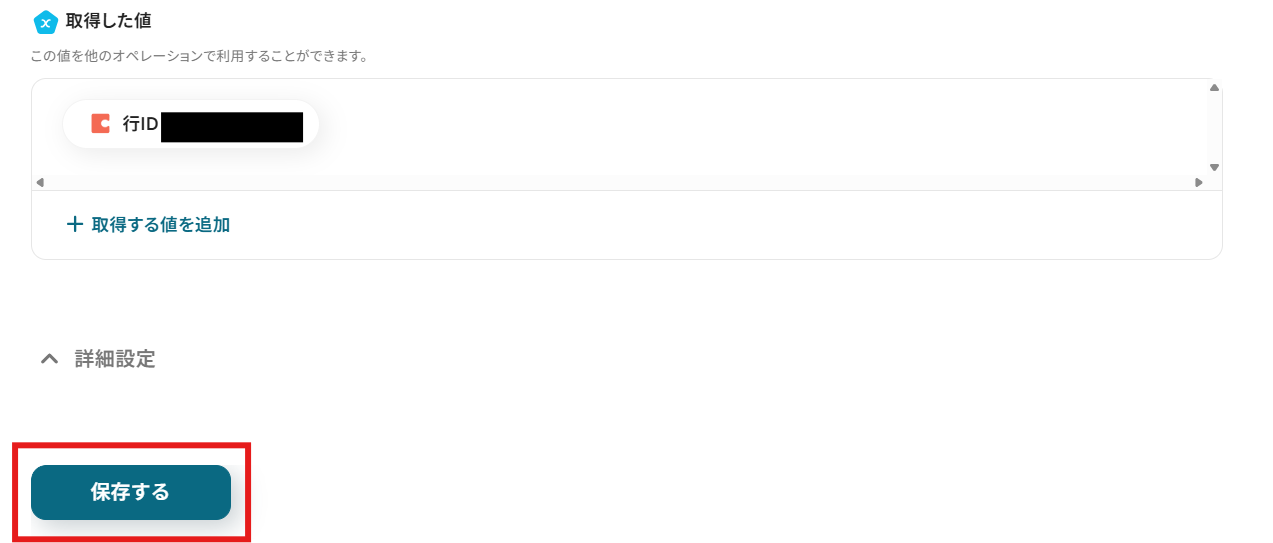Collapse 詳細設定 using its chevron arrow
This screenshot has width=1273, height=543.
click(49, 360)
